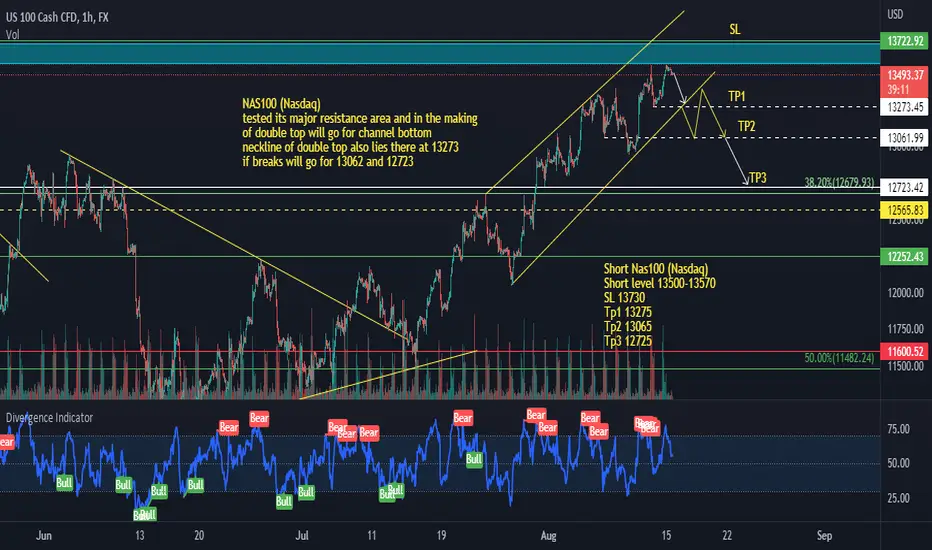932x550 pixels.
Task: Click the 11750.00 price axis value
Action: point(905,329)
